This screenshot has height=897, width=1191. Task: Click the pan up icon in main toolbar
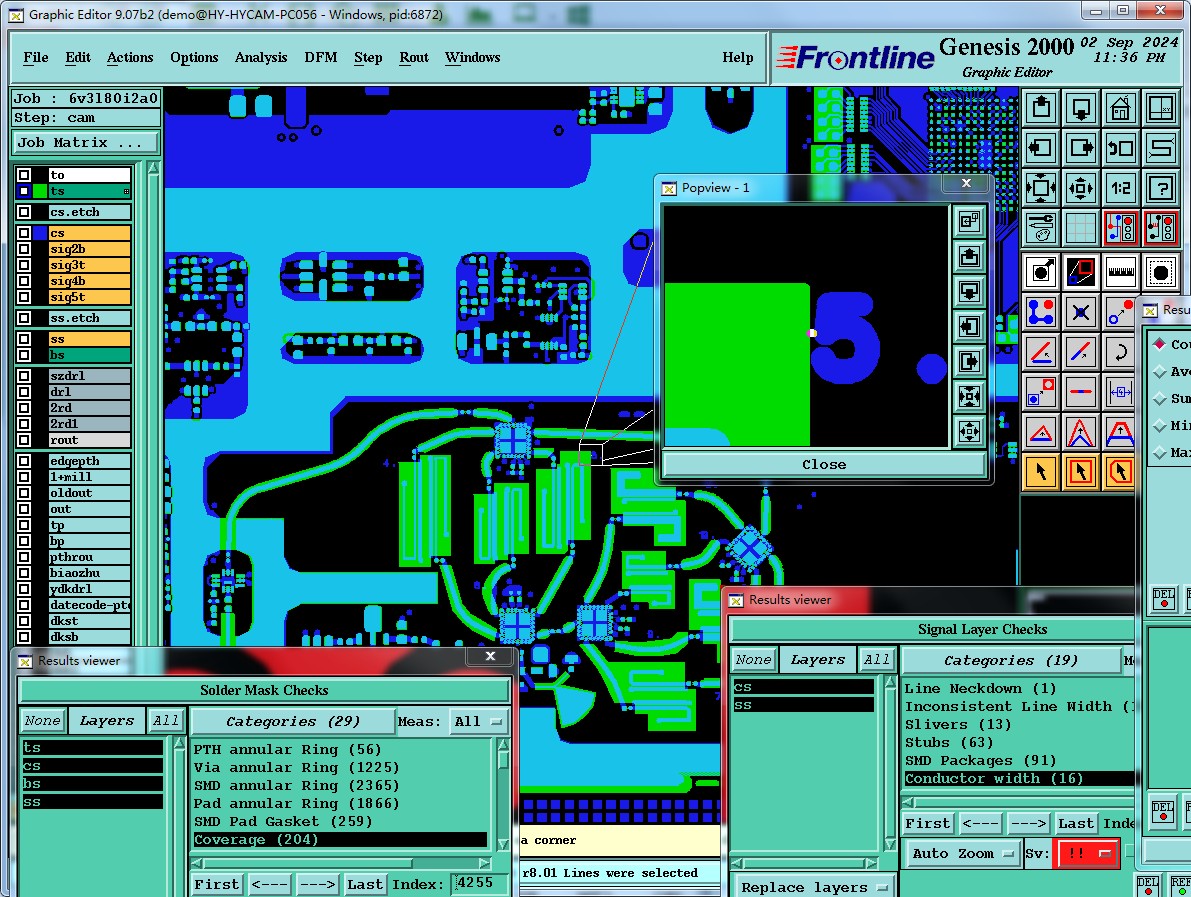coord(1041,108)
